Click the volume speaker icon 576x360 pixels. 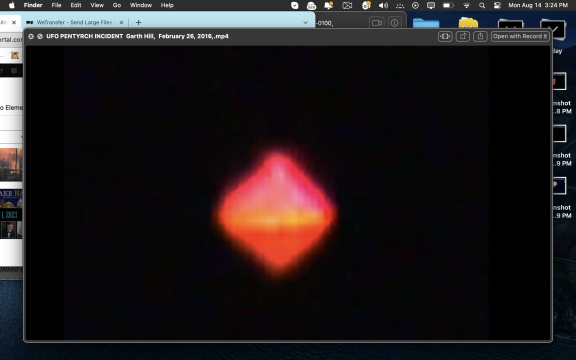click(x=383, y=5)
